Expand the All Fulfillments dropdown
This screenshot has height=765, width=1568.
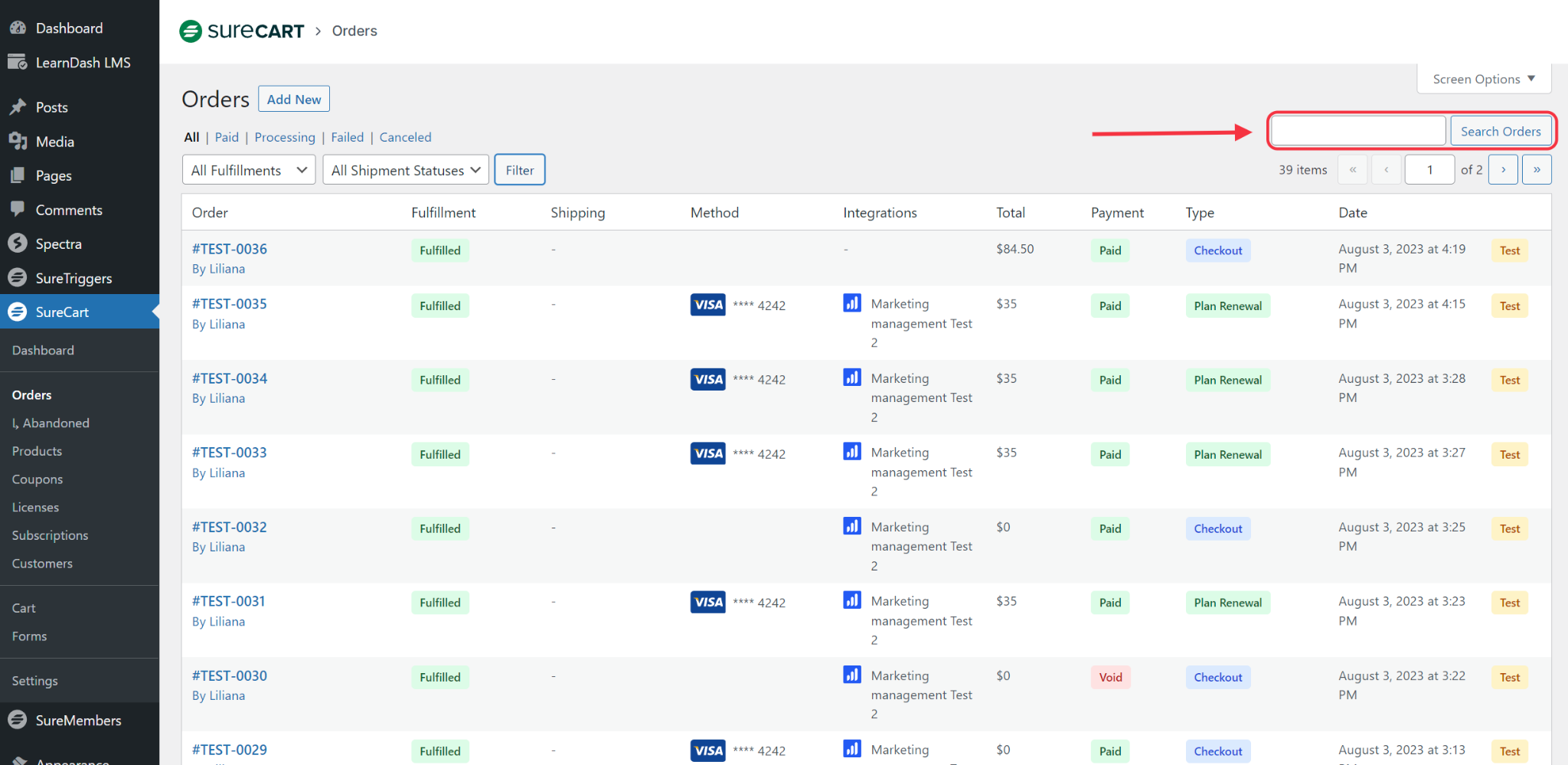249,170
